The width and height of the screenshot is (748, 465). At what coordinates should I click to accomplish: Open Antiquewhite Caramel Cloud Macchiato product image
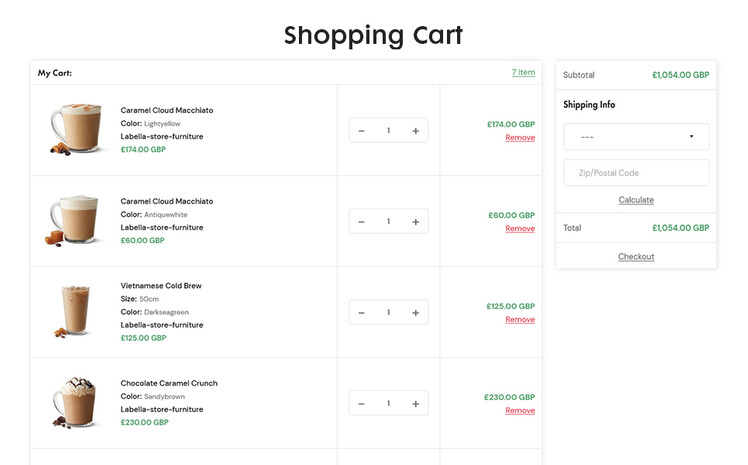(x=75, y=220)
